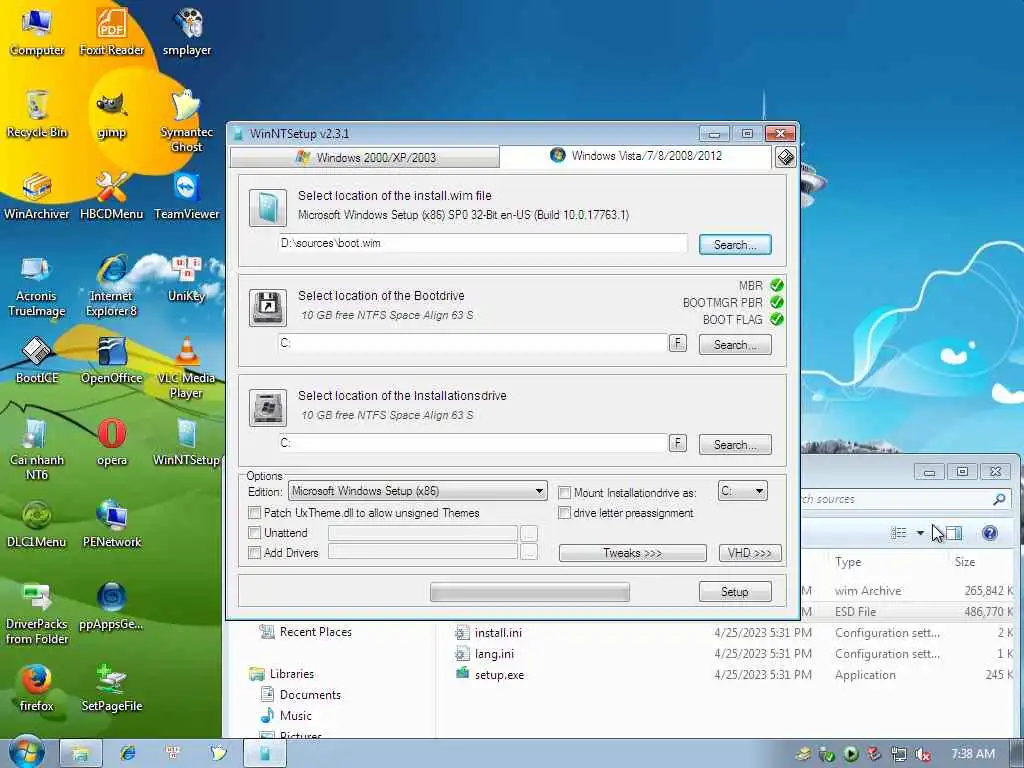Image resolution: width=1024 pixels, height=768 pixels.
Task: Enable Patch UxTheme.dll checkbox
Action: [255, 513]
